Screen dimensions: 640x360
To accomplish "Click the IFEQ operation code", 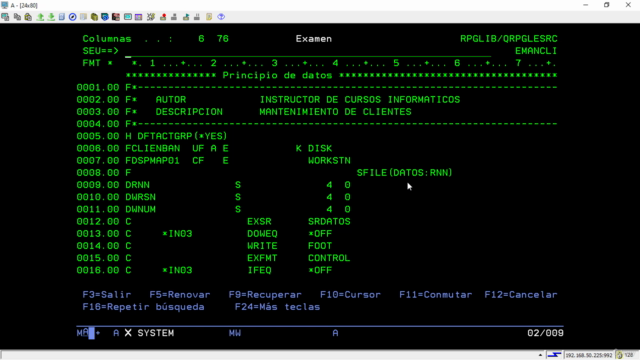I will click(259, 271).
